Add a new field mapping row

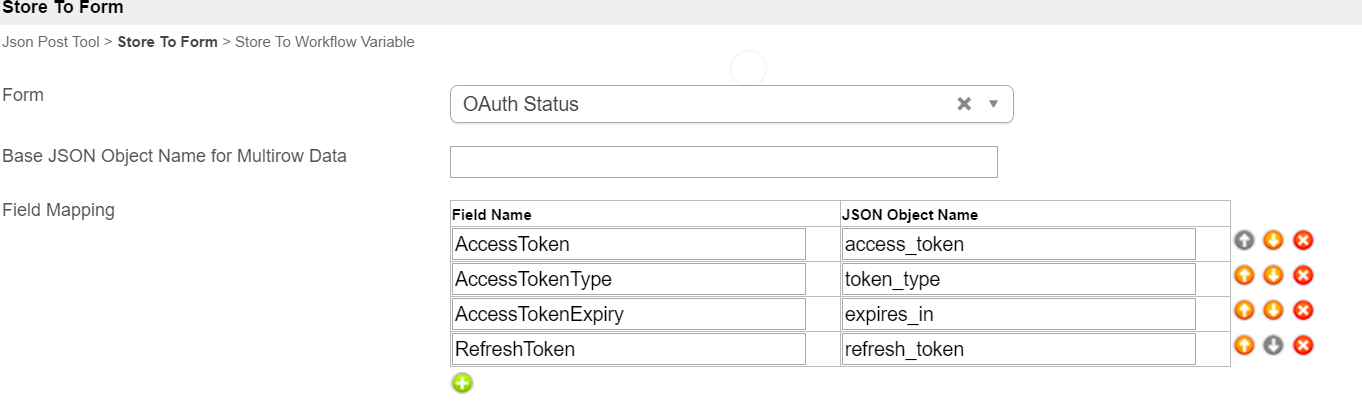pos(462,383)
